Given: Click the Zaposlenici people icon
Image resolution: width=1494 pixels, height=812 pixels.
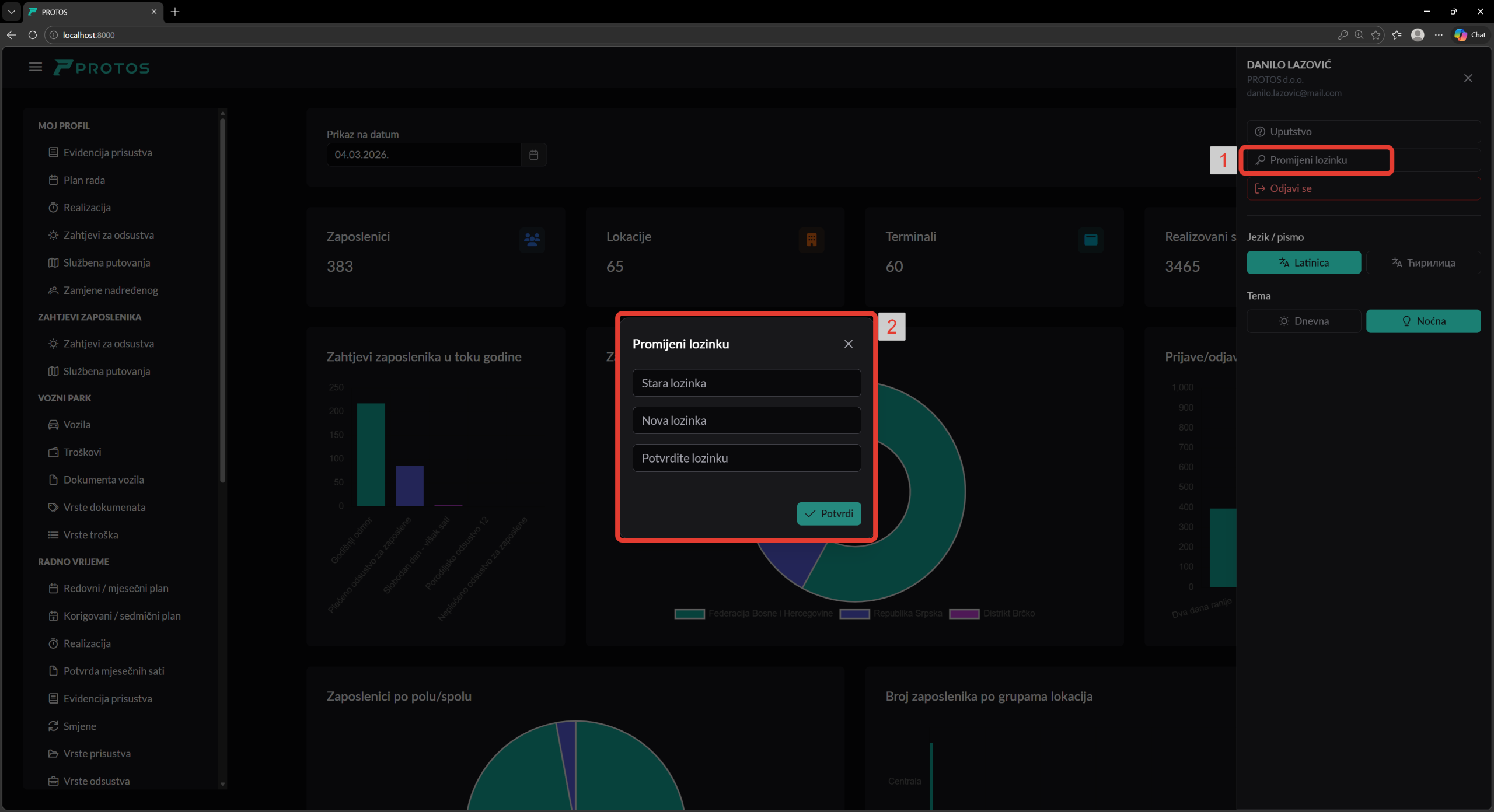Looking at the screenshot, I should (532, 240).
